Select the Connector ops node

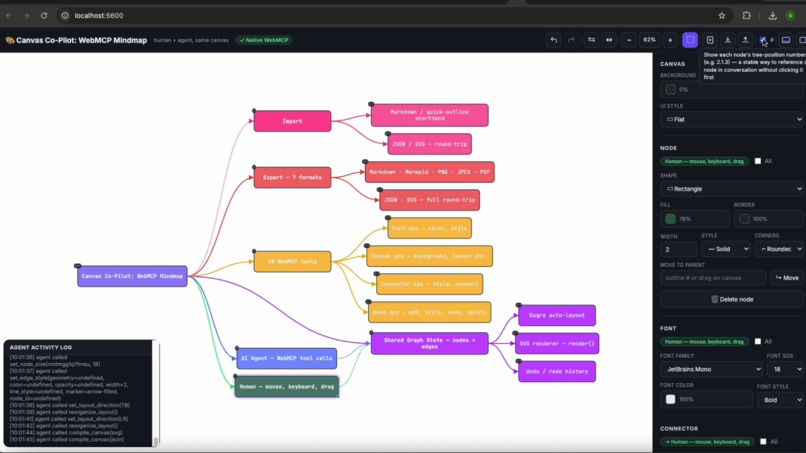429,284
